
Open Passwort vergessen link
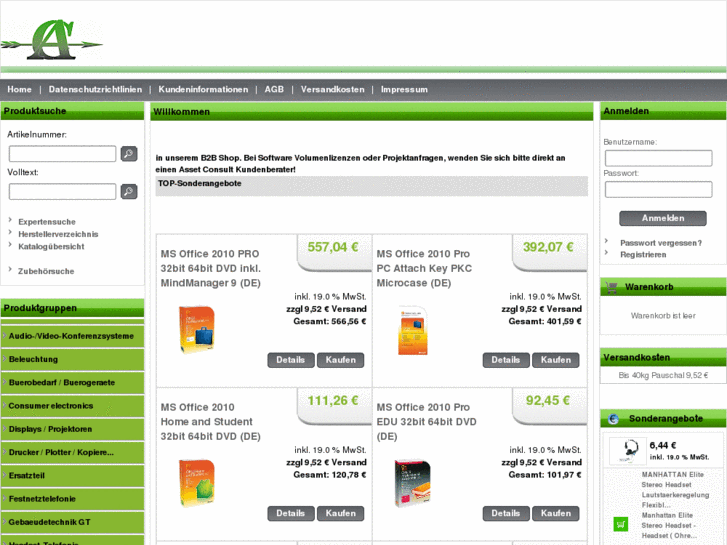(x=661, y=243)
